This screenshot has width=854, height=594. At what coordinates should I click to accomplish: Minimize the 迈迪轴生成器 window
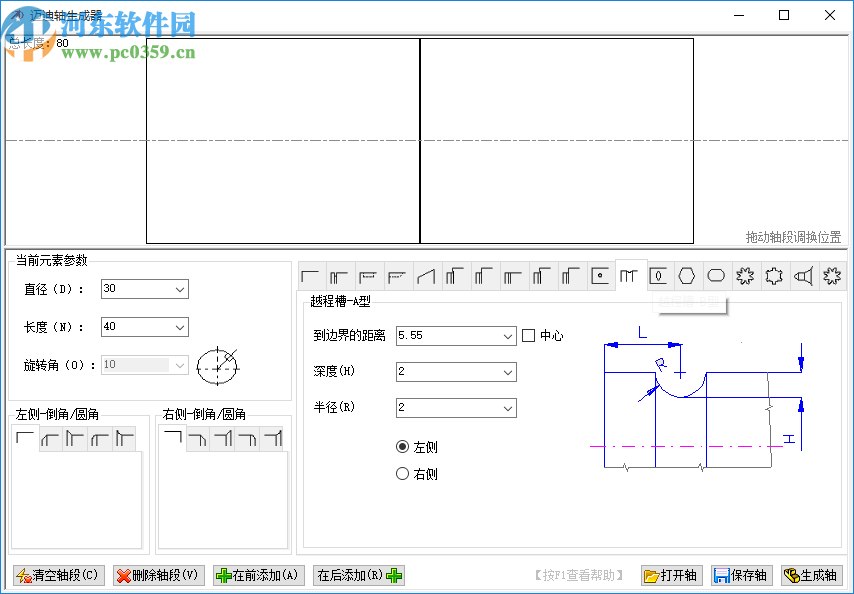coord(739,15)
